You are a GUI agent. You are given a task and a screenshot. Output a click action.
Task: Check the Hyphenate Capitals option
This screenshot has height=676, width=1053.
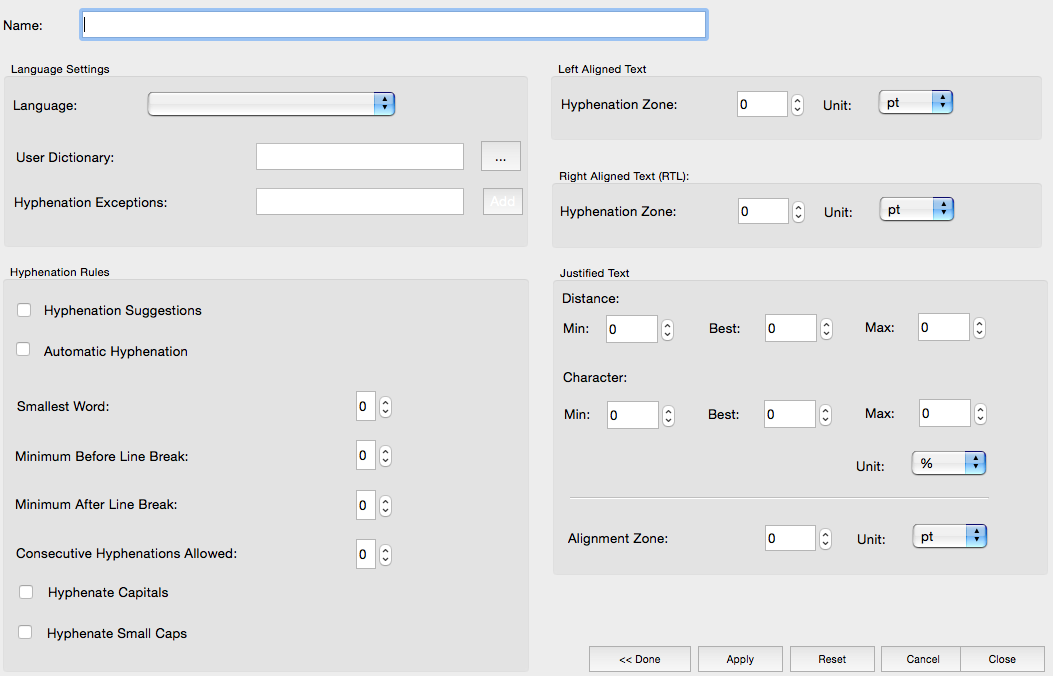point(26,592)
